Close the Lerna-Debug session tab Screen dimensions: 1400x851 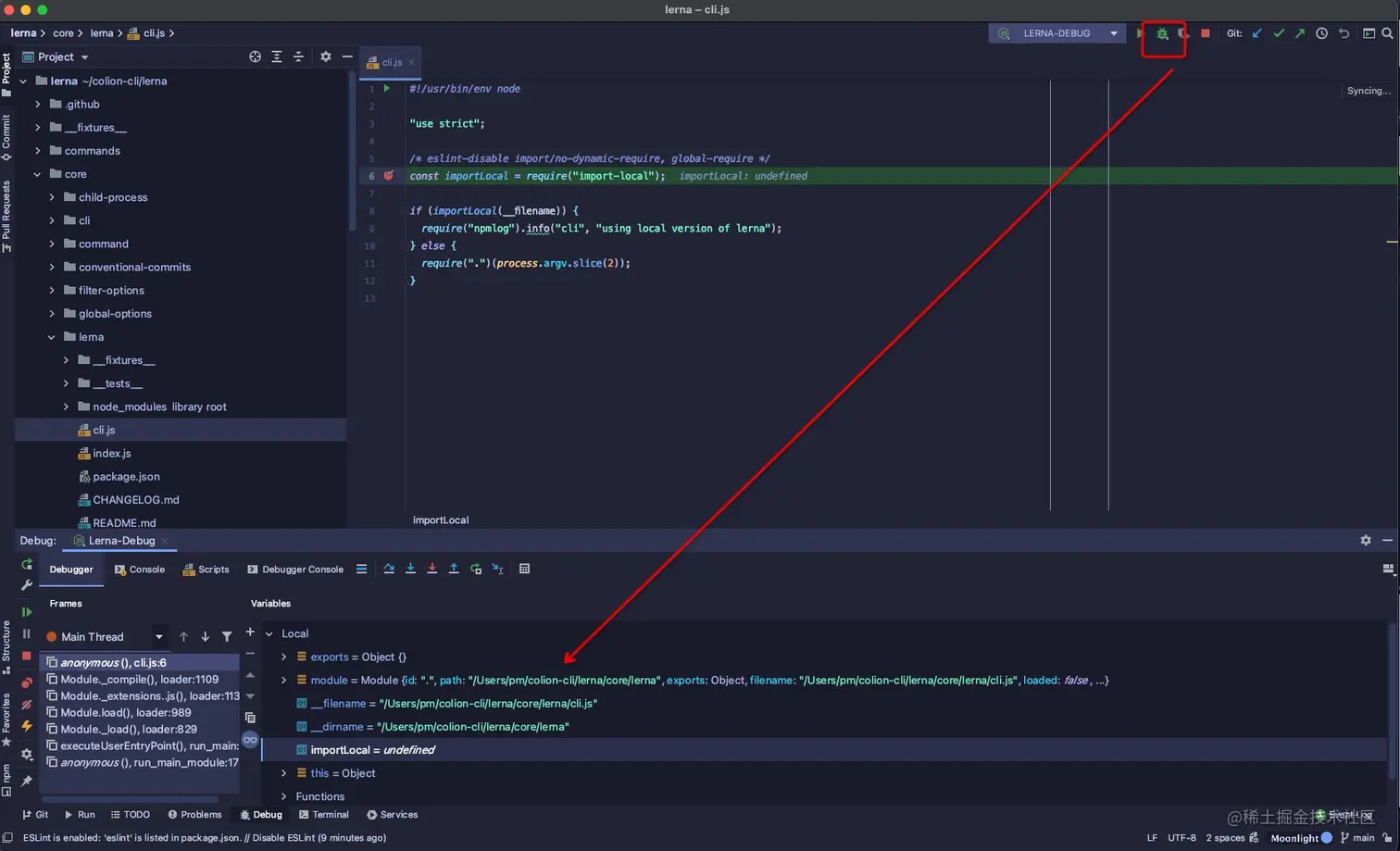click(x=165, y=541)
